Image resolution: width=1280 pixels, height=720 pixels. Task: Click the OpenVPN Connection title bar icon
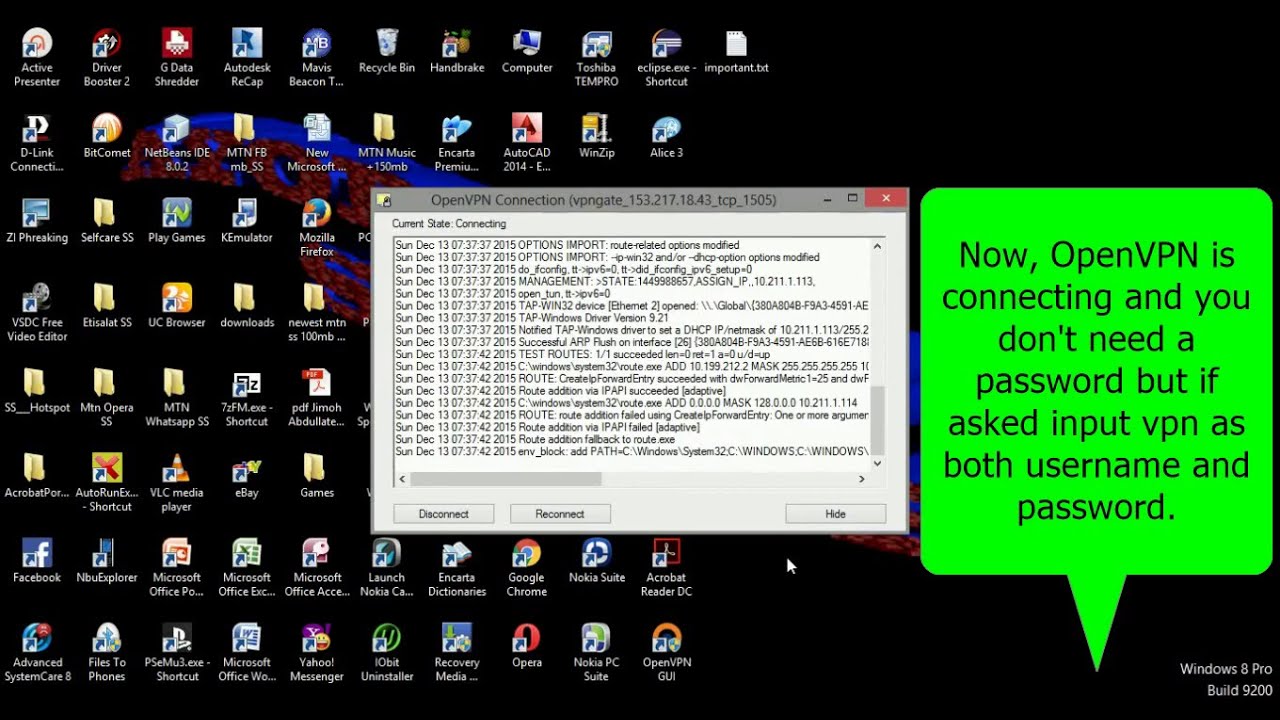point(385,200)
